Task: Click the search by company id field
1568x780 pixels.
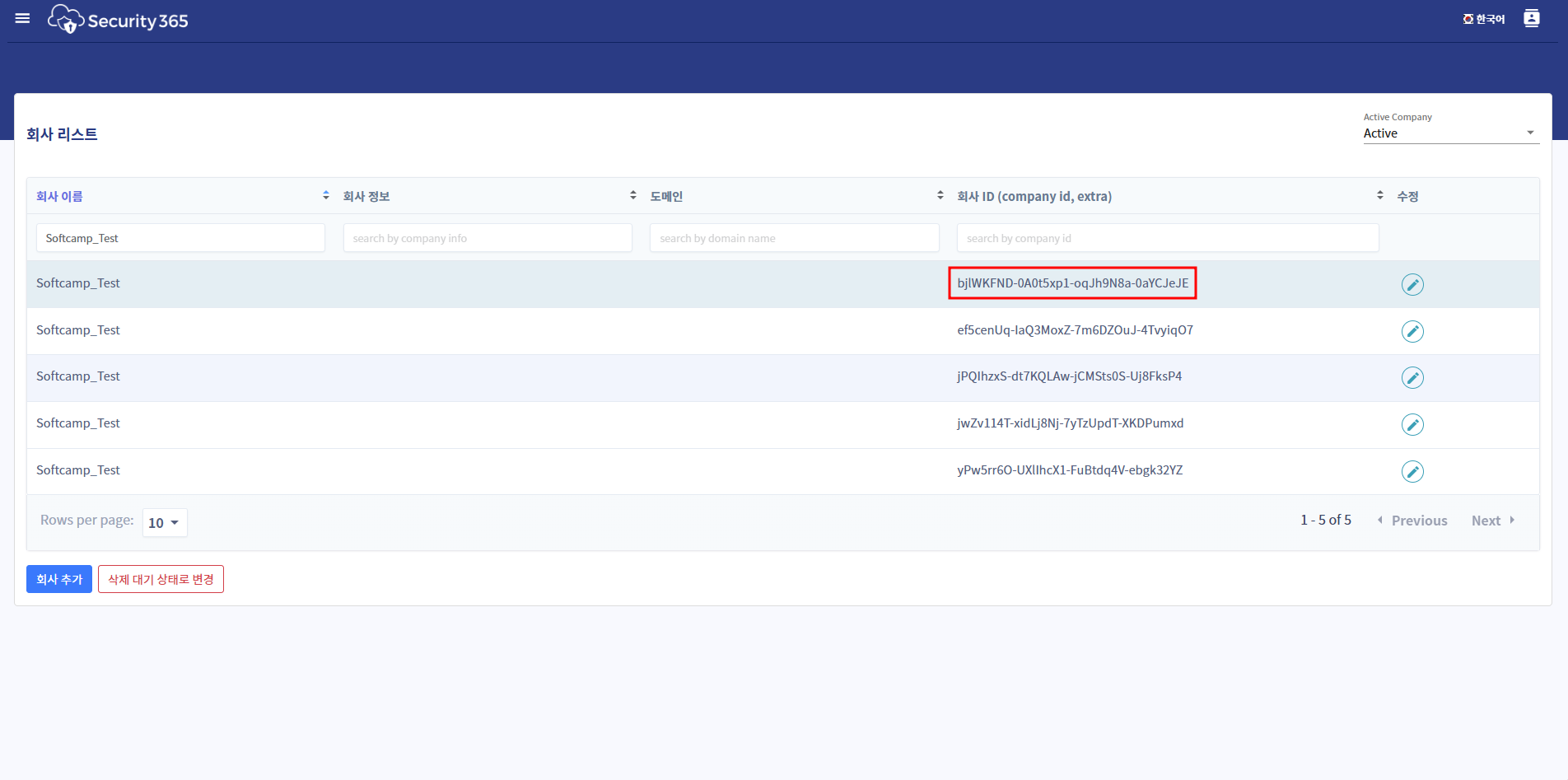Action: pyautogui.click(x=1167, y=238)
